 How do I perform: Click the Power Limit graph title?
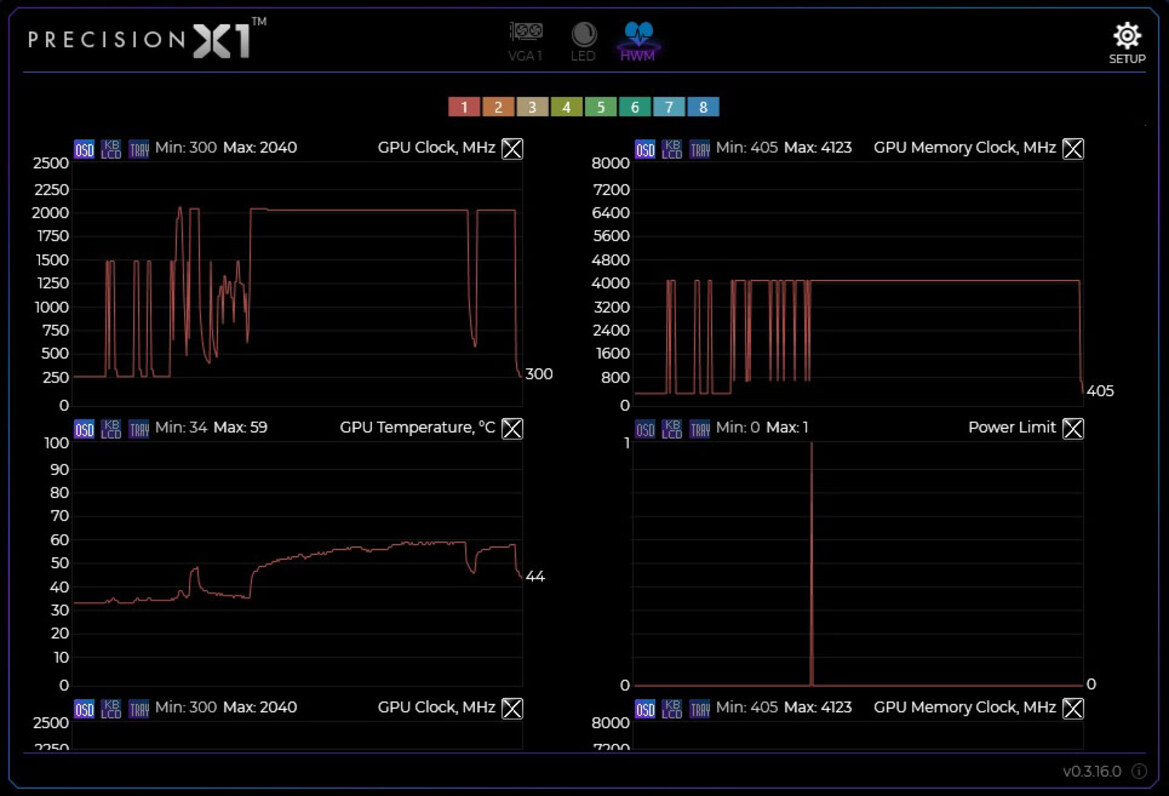pos(1012,428)
